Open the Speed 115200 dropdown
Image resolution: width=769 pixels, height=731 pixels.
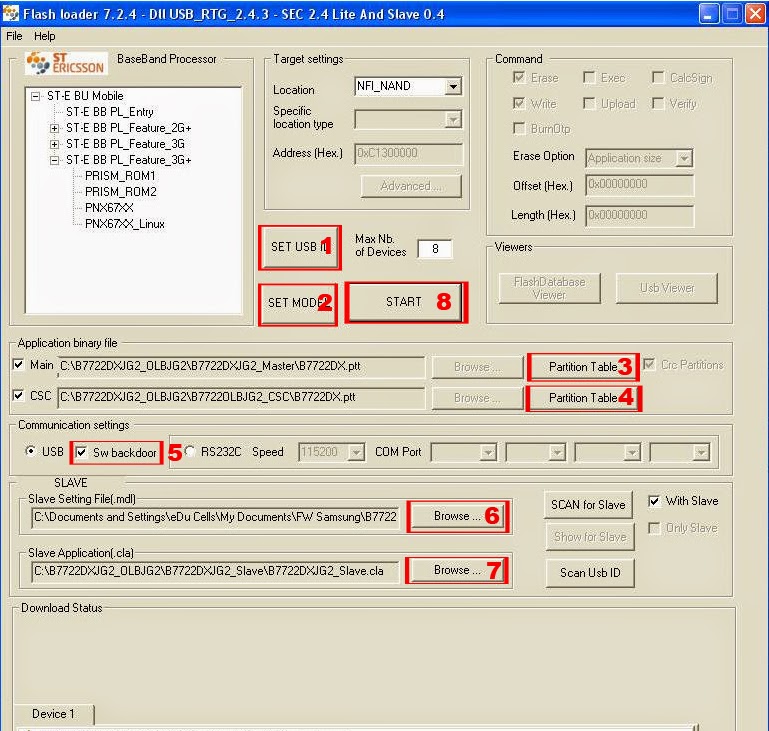[356, 453]
